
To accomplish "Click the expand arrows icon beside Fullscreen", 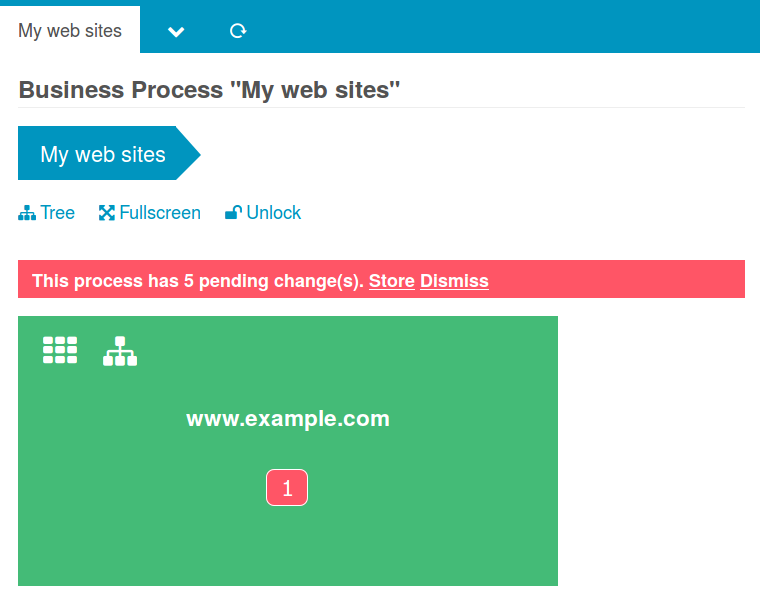I will pos(107,213).
